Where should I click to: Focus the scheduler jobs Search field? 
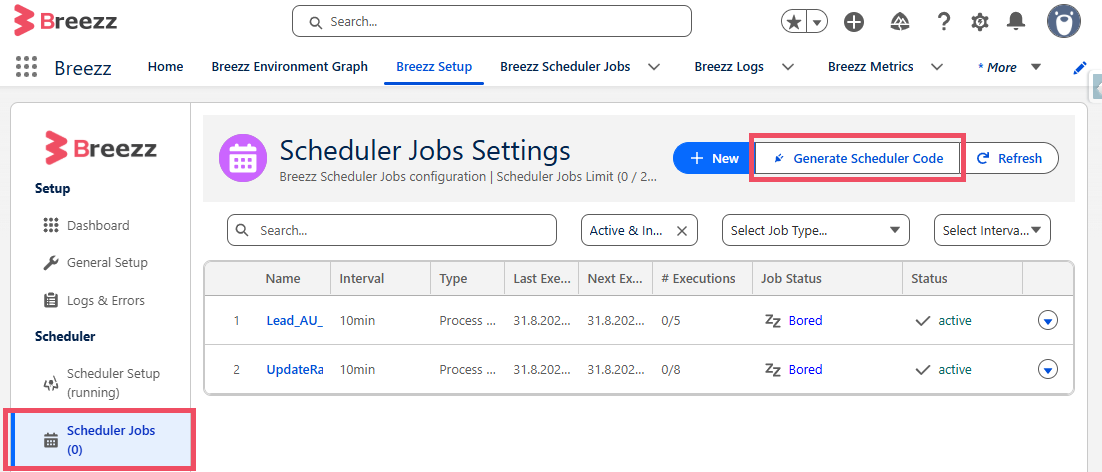(391, 230)
